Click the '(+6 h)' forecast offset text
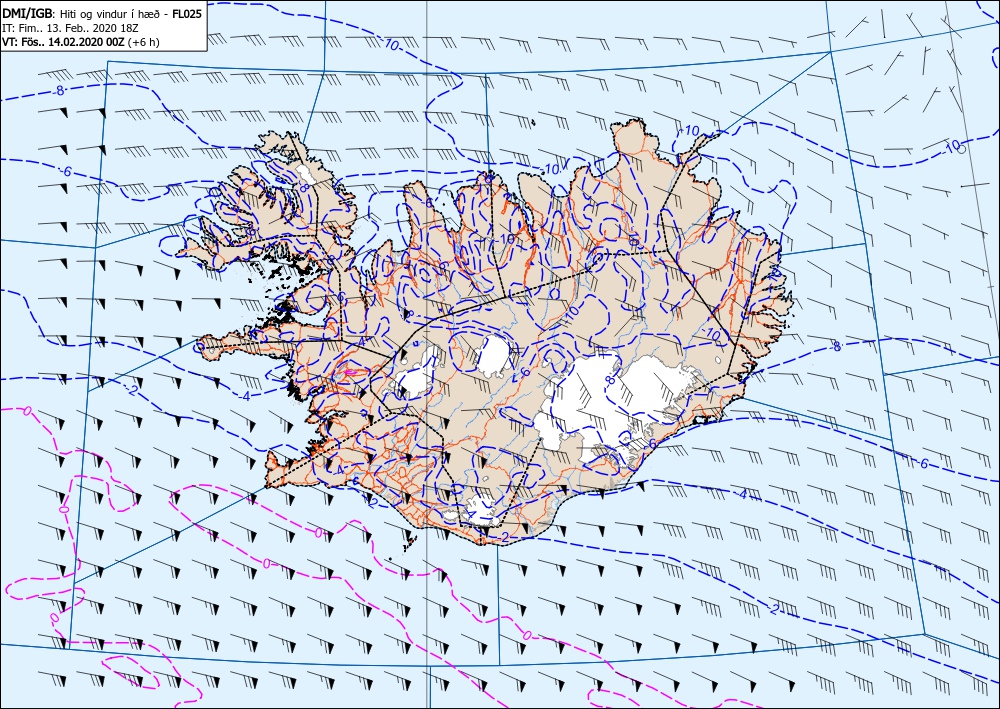Screen dimensions: 1000x709 (143, 42)
